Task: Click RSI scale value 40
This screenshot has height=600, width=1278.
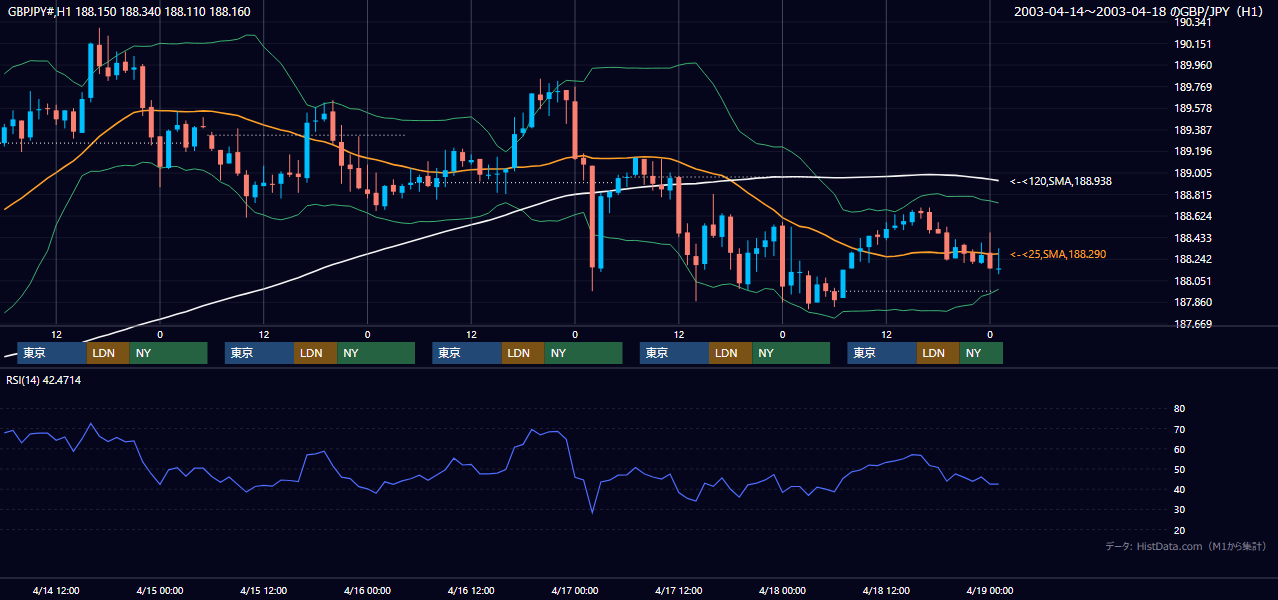Action: (1179, 489)
